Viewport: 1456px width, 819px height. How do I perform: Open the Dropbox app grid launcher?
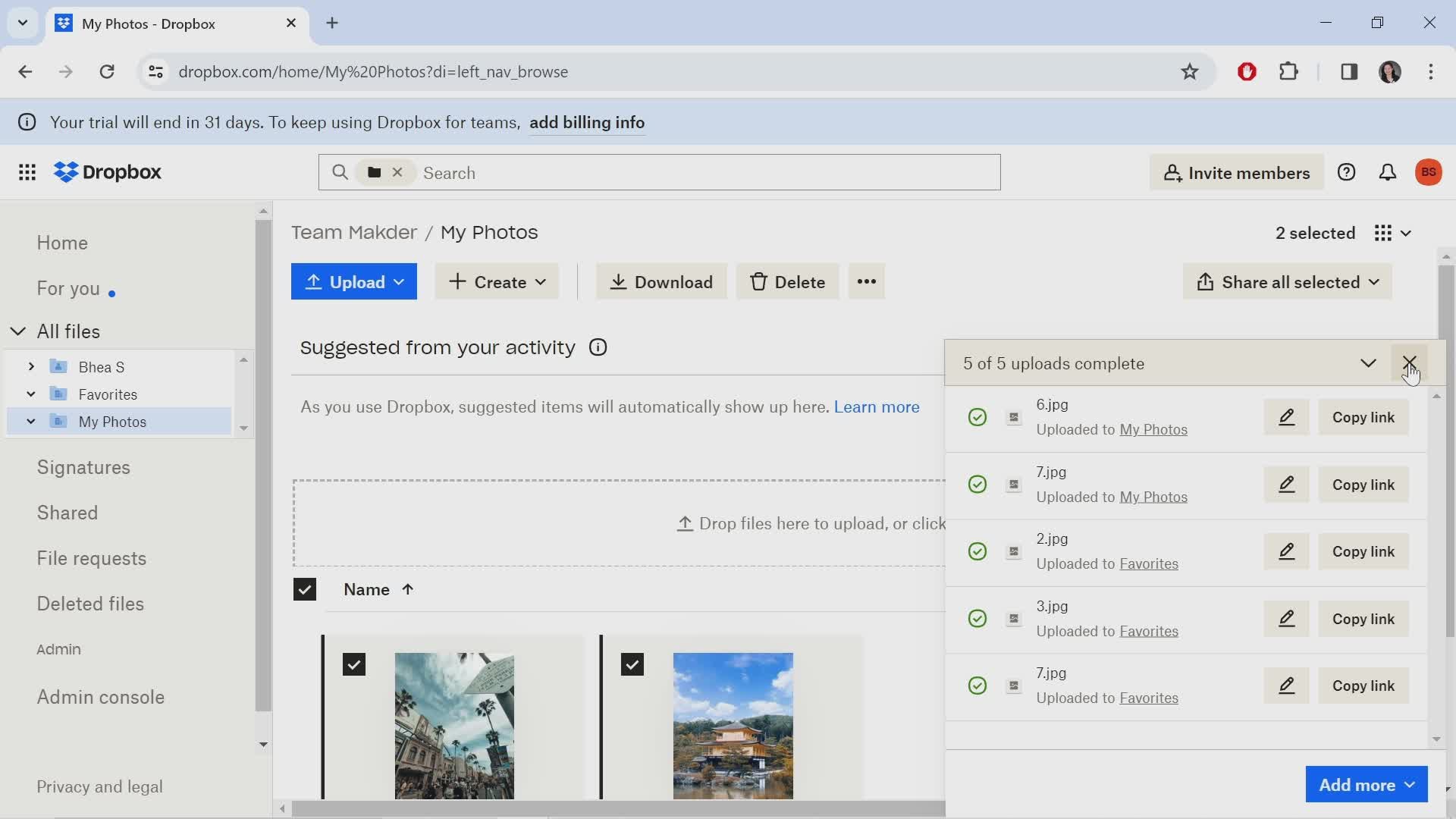(27, 172)
